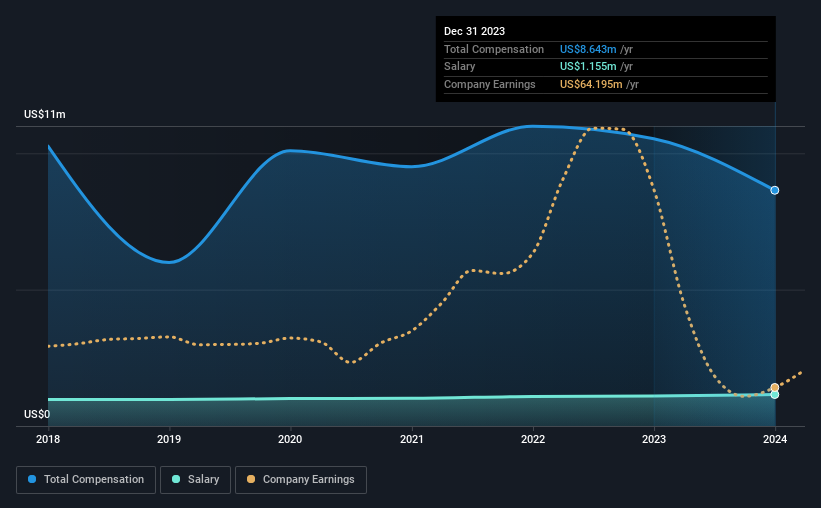The width and height of the screenshot is (821, 508).
Task: Click the teal Salary data point at 2024
Action: [x=774, y=395]
